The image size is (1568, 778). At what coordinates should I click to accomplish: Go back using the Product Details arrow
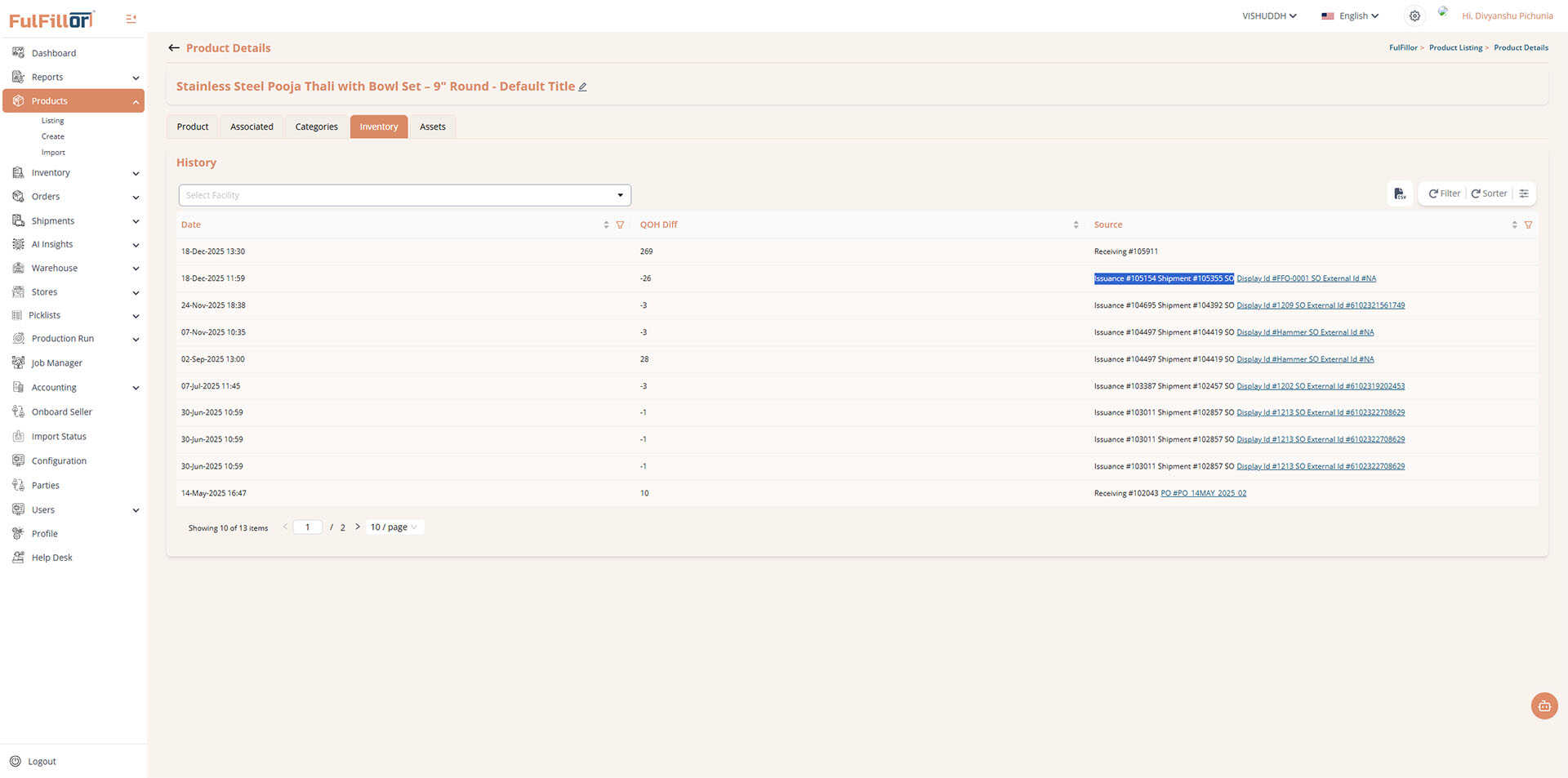[x=174, y=48]
